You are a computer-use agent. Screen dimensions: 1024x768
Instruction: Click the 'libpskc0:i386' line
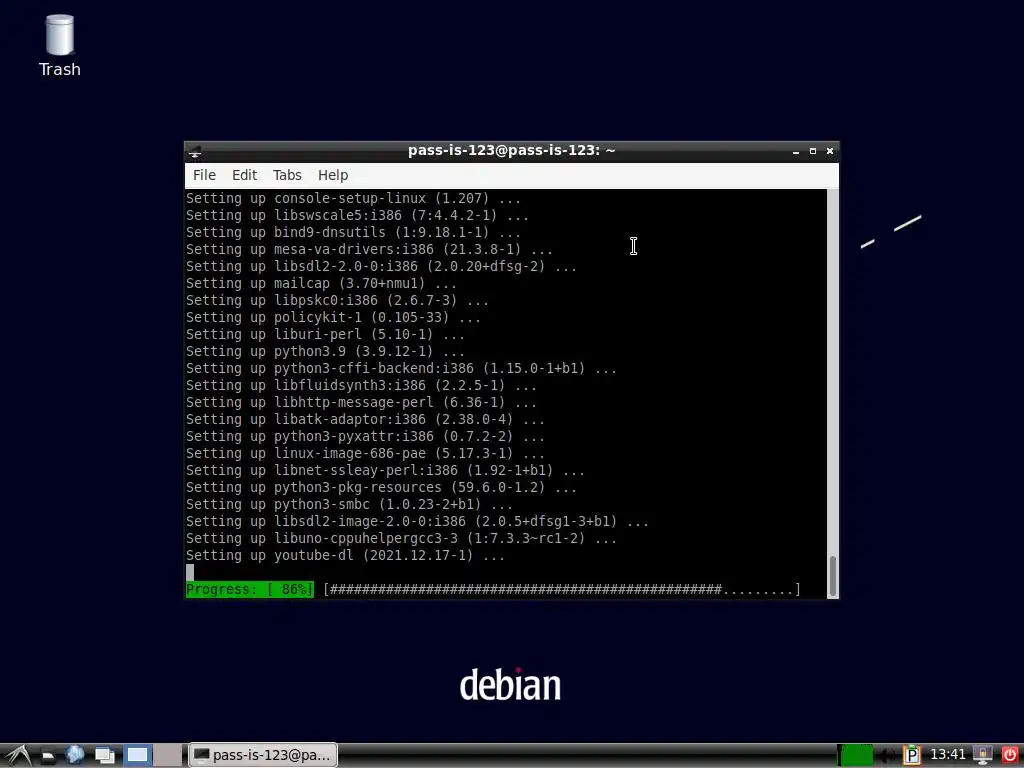pos(337,300)
